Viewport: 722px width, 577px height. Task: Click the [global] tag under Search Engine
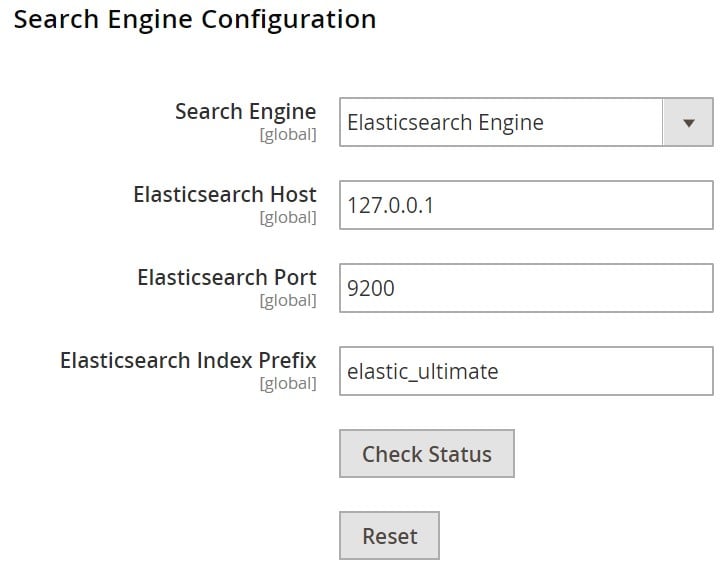point(288,134)
